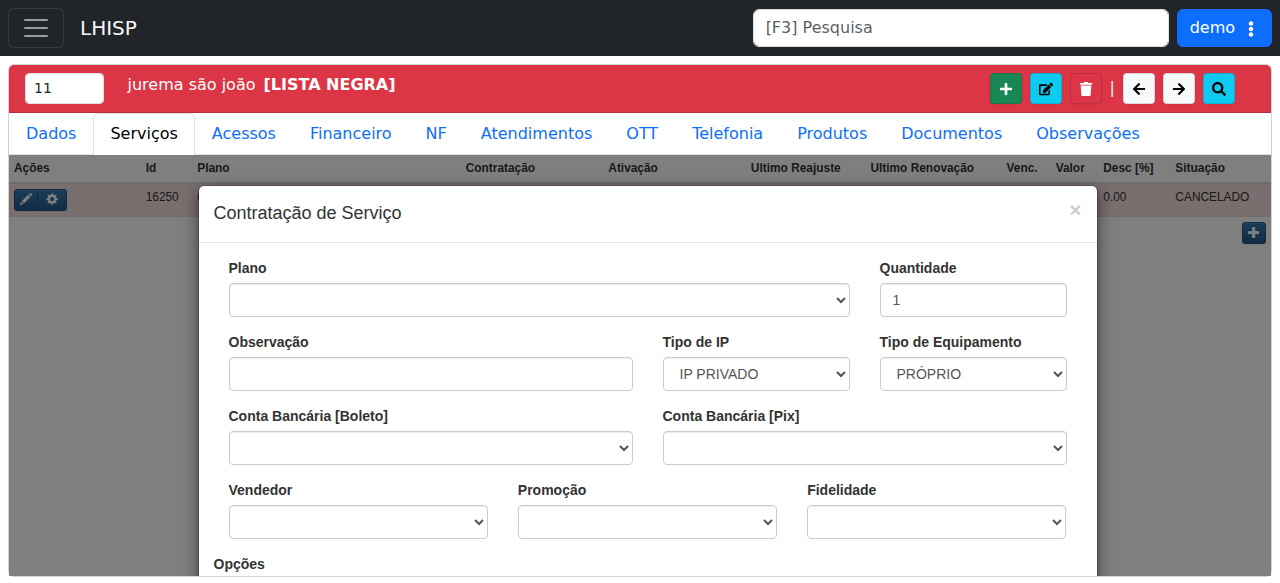Click the red trash delete icon
This screenshot has height=583, width=1280.
coord(1086,89)
